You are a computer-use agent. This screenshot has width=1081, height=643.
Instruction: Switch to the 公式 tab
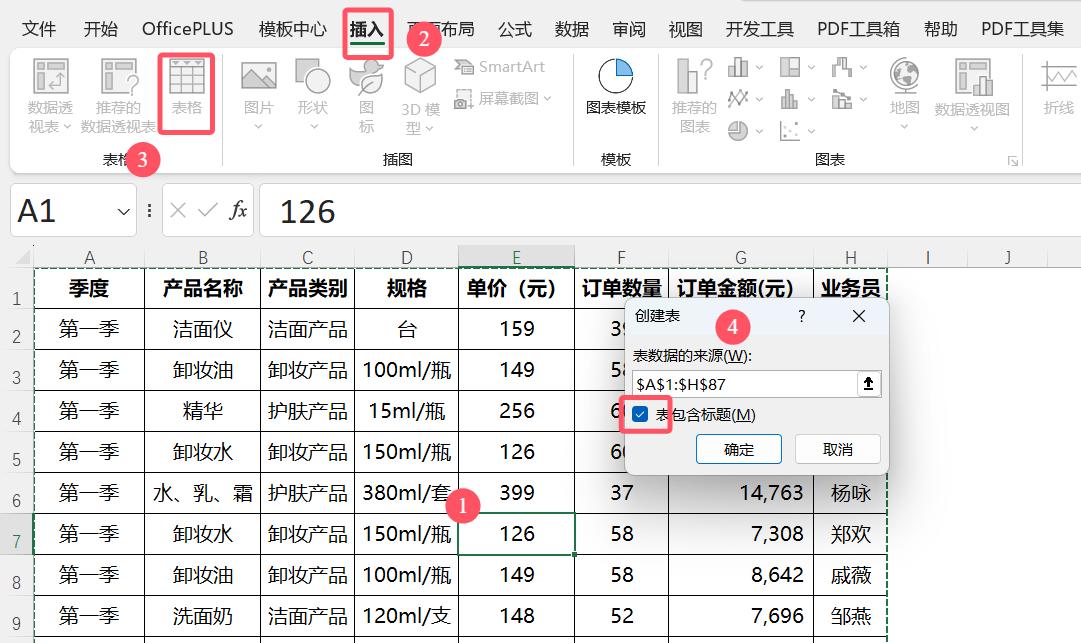click(515, 29)
